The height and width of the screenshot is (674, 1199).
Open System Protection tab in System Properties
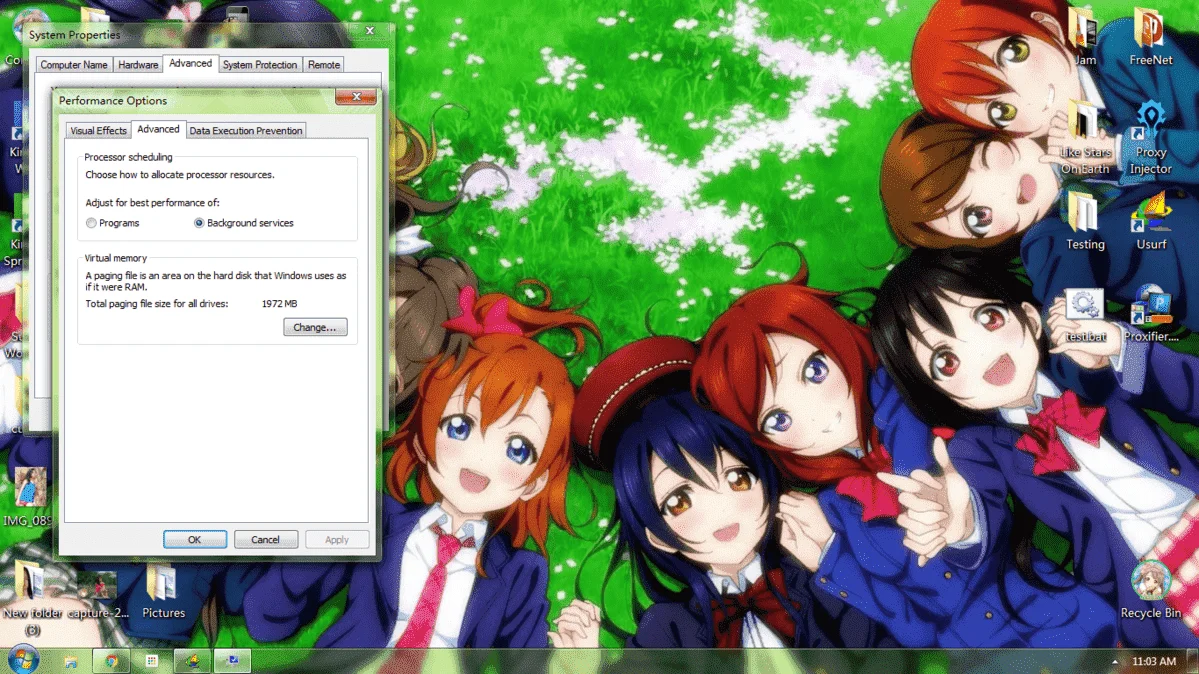[x=260, y=65]
